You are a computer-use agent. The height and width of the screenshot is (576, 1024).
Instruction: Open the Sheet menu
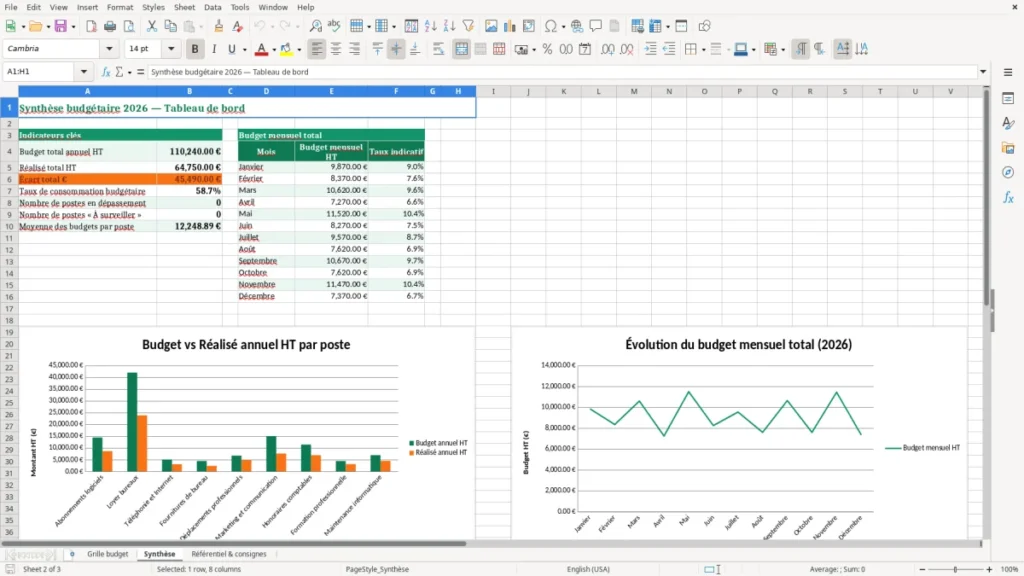184,7
